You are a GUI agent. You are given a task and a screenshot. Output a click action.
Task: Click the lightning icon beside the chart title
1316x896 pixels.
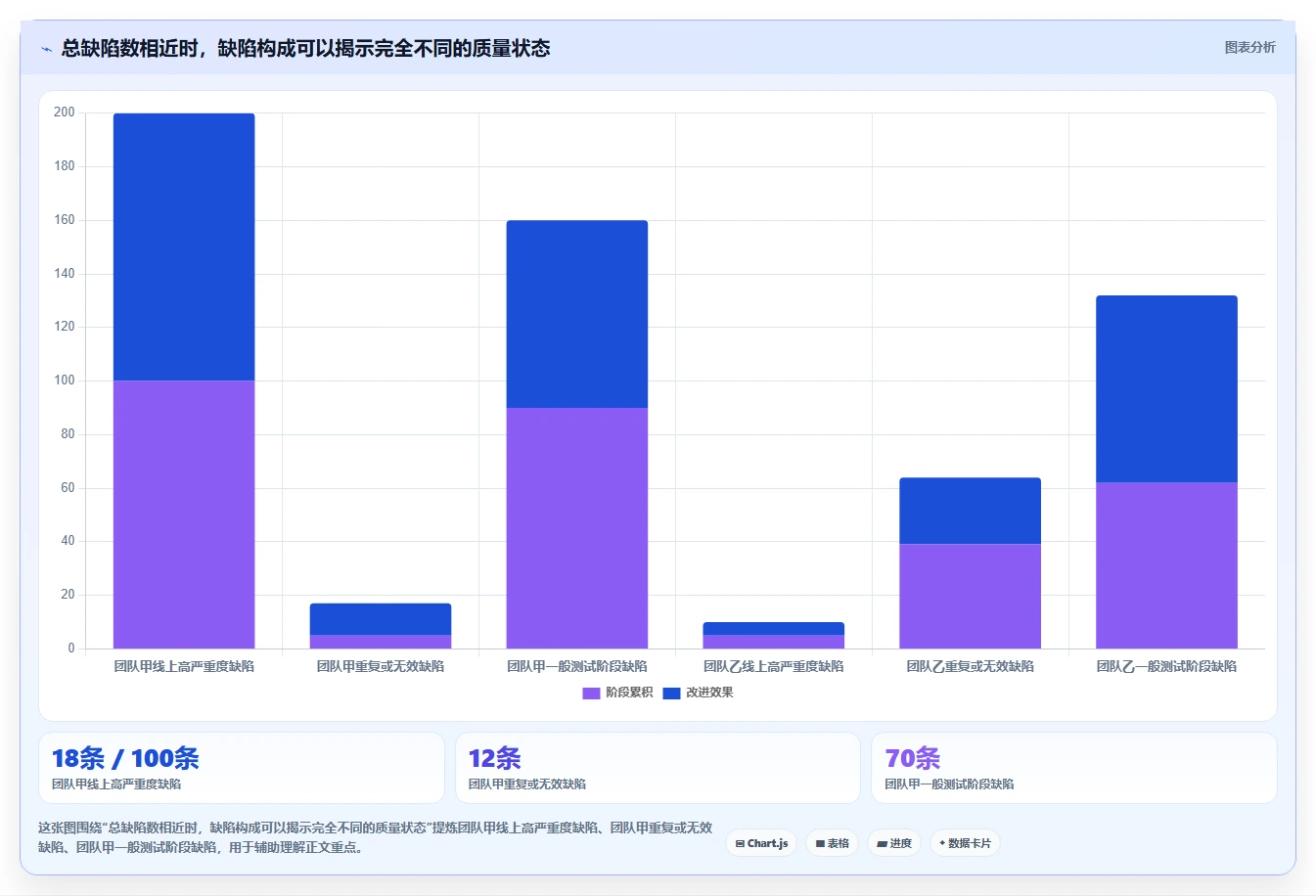click(46, 49)
